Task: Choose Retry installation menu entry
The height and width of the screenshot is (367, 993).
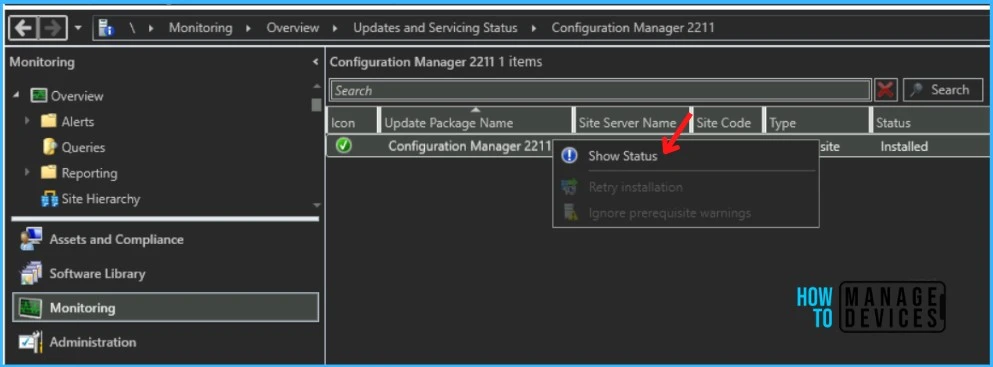Action: (685, 187)
